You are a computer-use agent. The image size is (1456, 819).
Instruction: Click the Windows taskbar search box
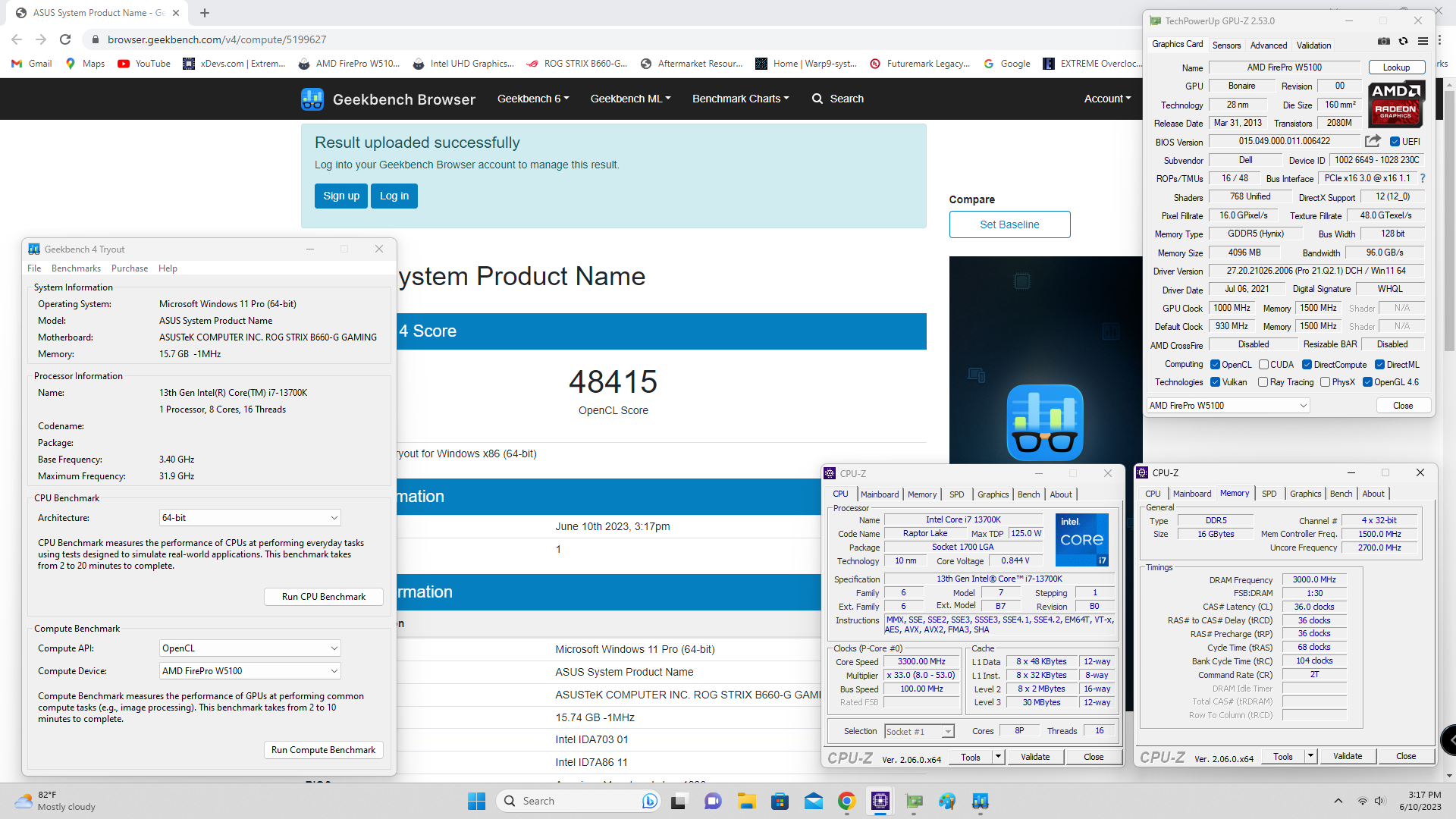pos(576,801)
